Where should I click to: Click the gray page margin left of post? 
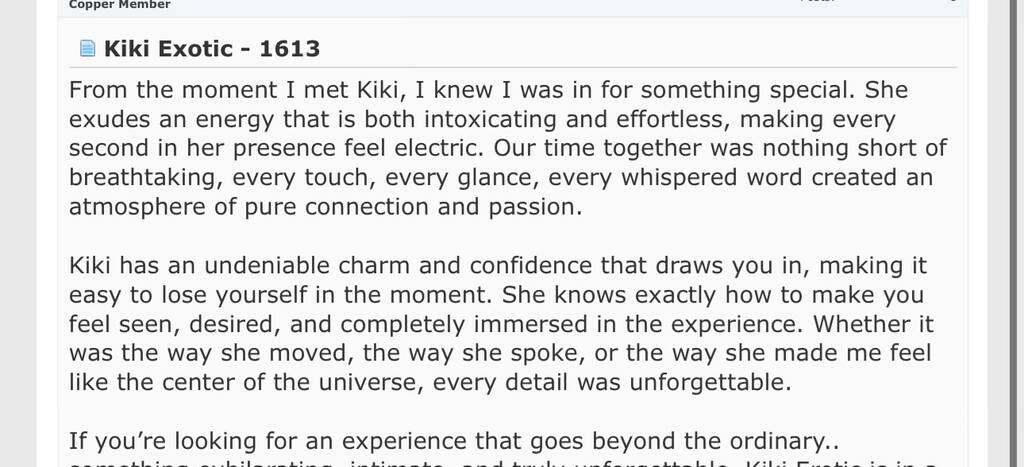coord(18,233)
